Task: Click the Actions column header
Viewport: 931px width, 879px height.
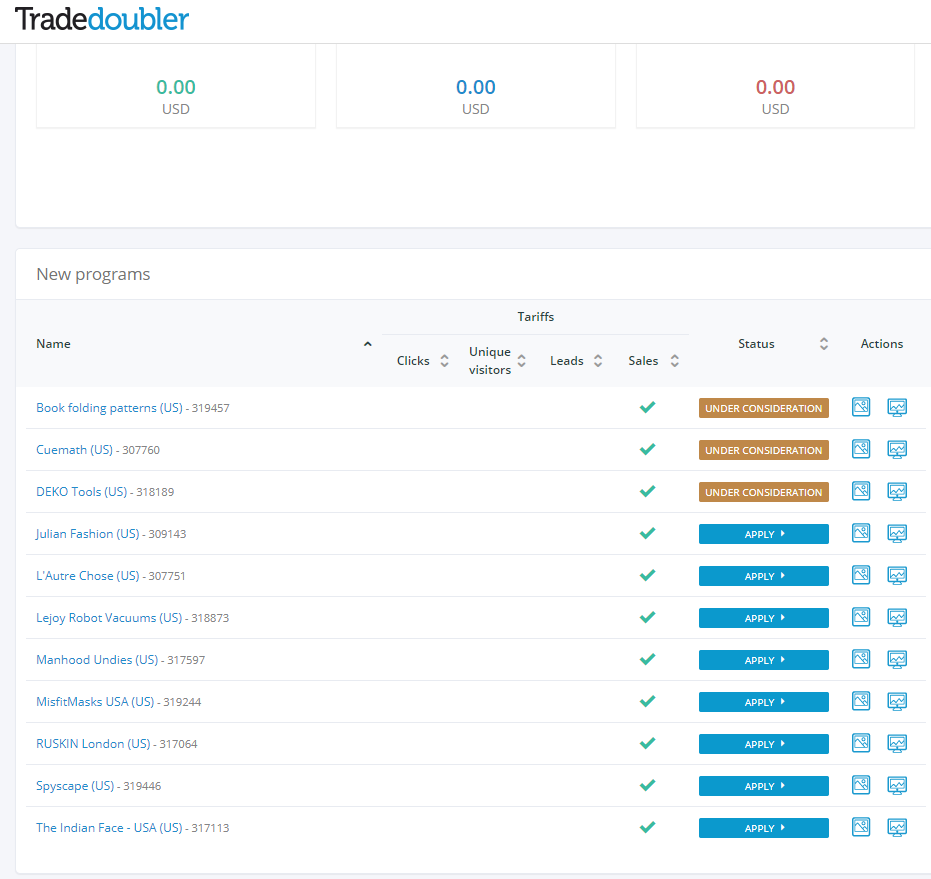Action: 882,344
